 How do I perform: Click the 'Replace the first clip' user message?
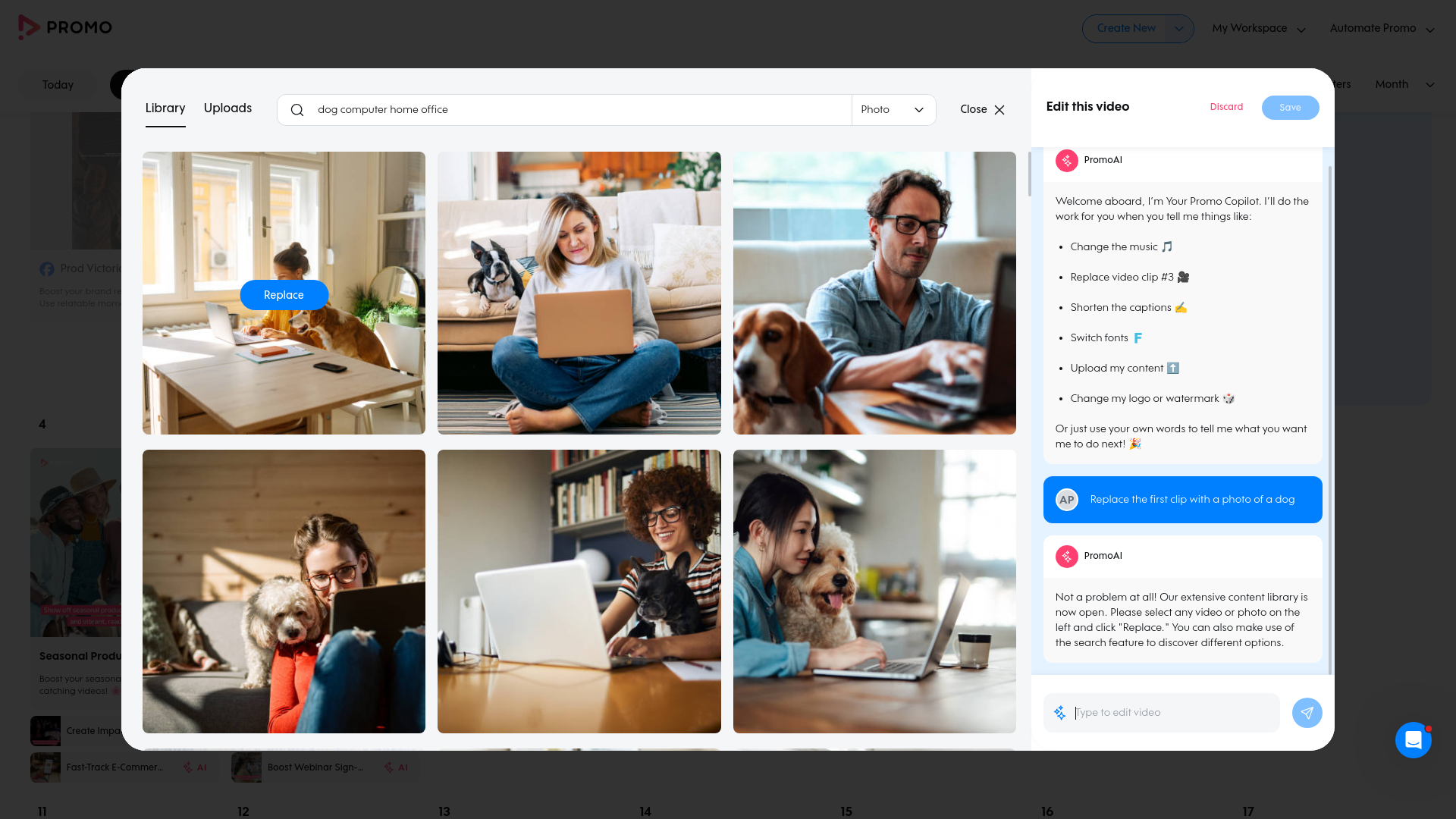(1182, 500)
